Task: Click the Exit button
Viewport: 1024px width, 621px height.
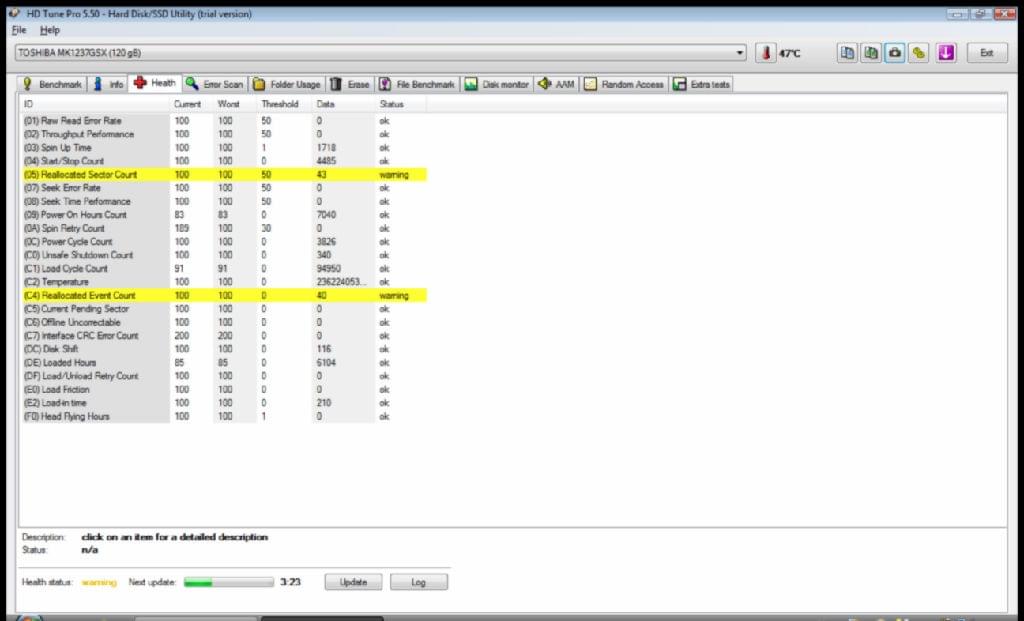Action: coord(987,53)
